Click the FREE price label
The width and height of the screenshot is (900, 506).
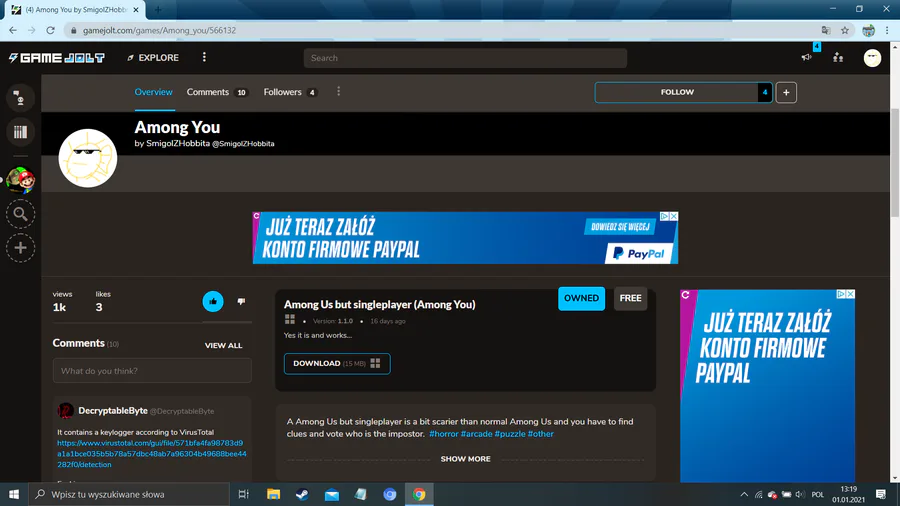(x=630, y=298)
